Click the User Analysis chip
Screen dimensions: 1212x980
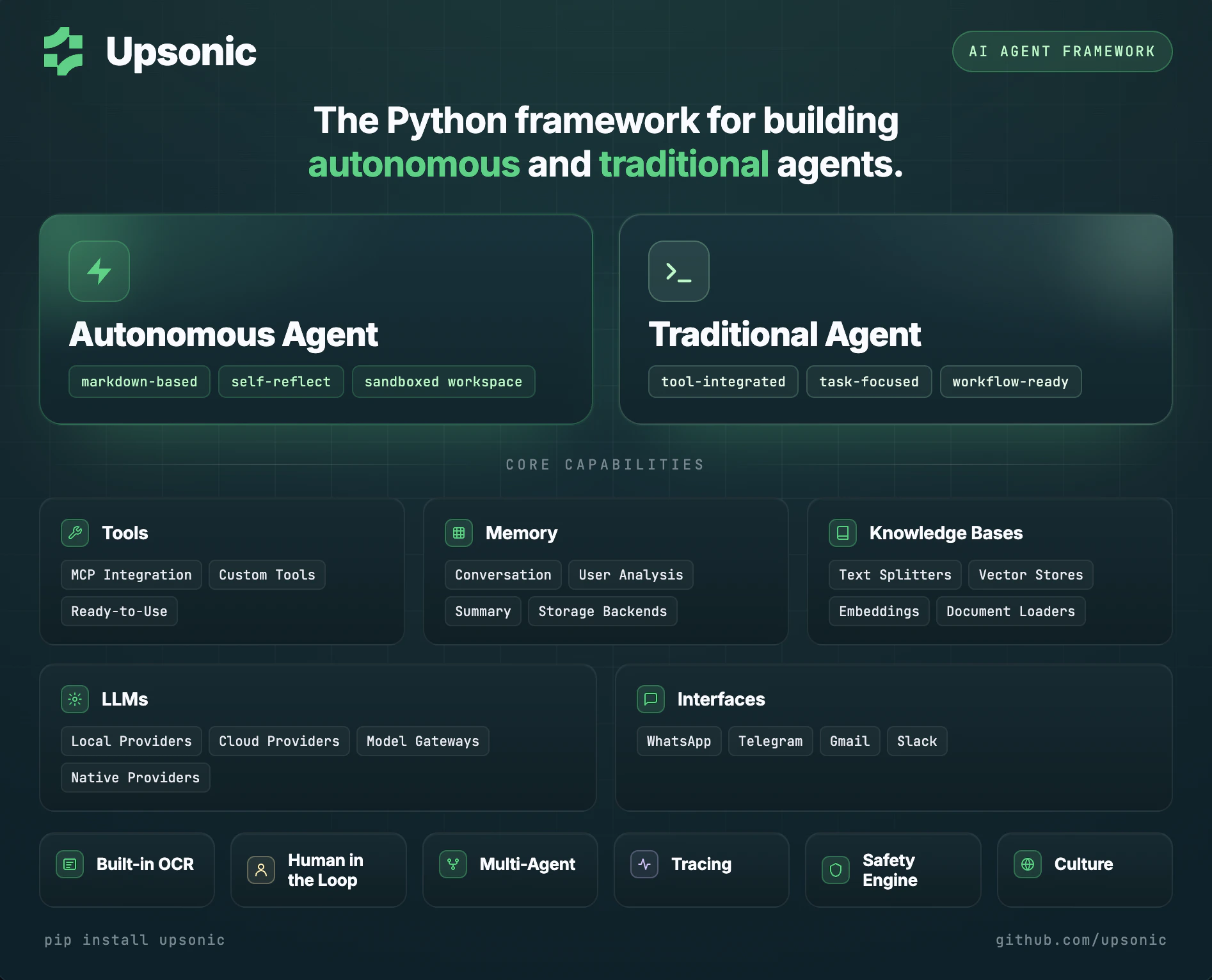click(631, 575)
